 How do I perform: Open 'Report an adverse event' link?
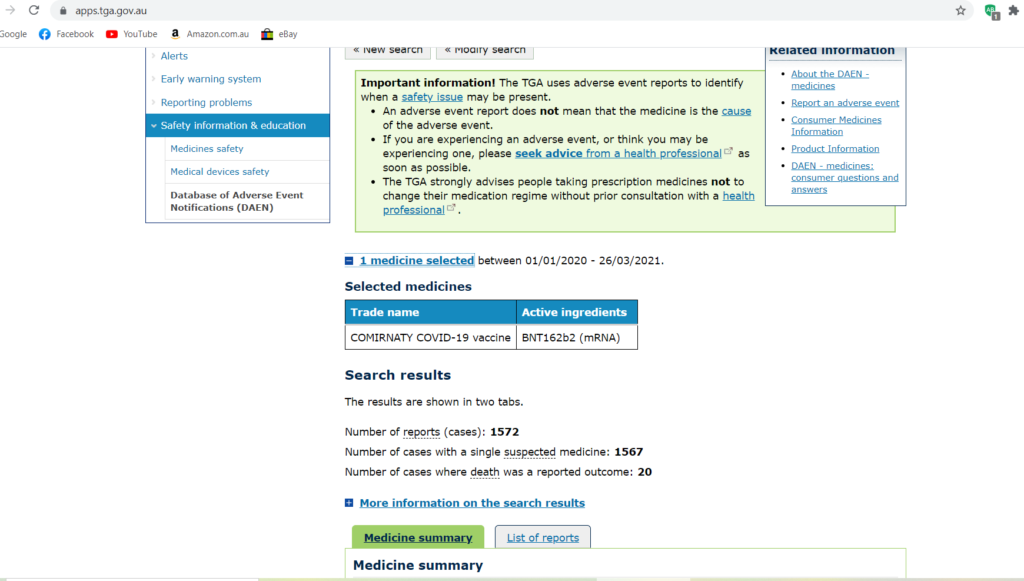tap(845, 102)
